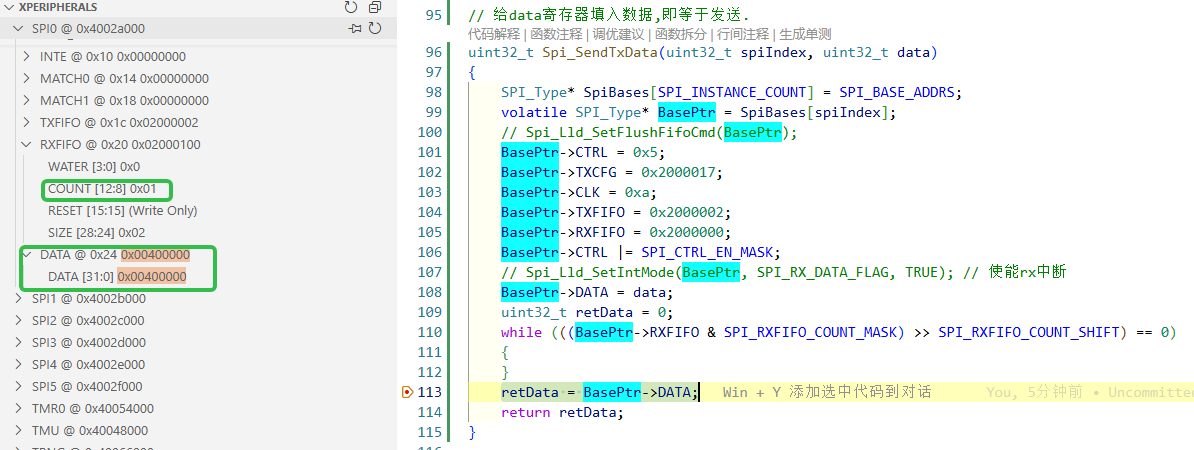
Task: Collapse the XPERIPHERALS section
Action: pyautogui.click(x=9, y=7)
